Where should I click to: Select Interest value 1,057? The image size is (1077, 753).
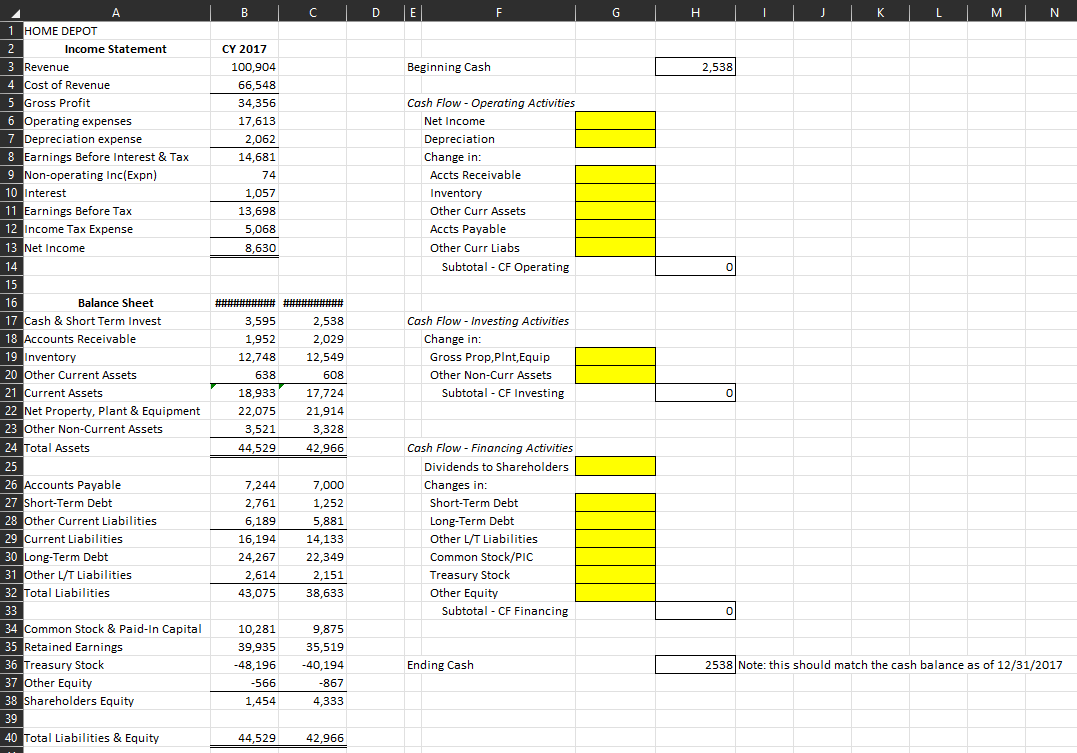(245, 193)
